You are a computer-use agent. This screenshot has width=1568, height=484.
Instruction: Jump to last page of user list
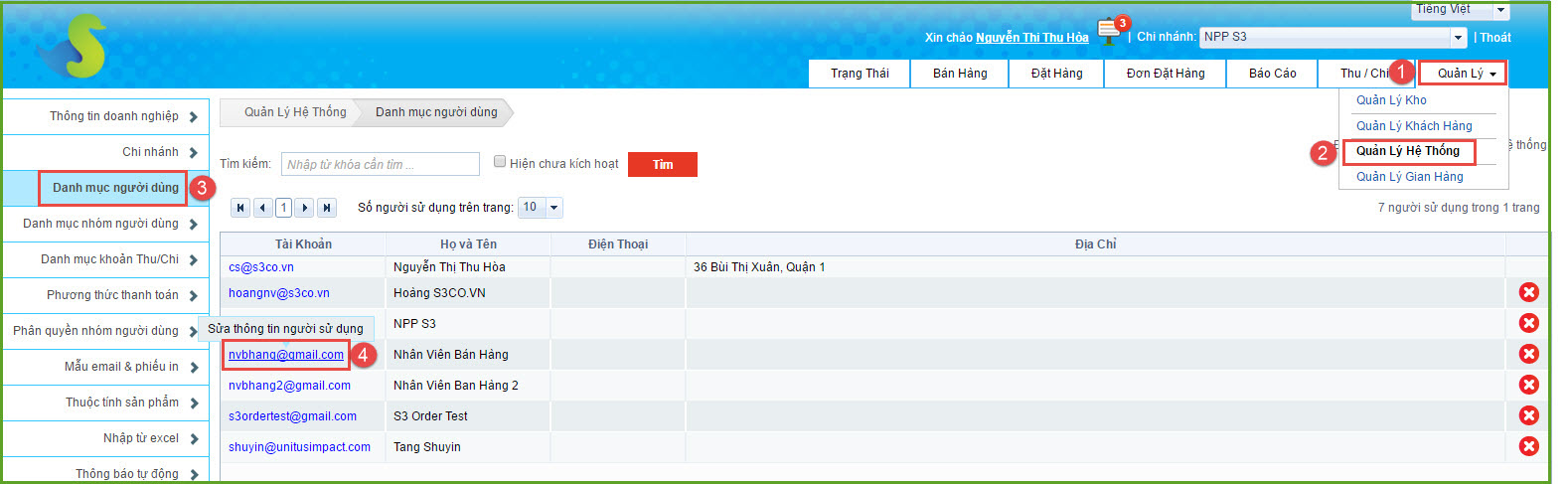coord(326,208)
